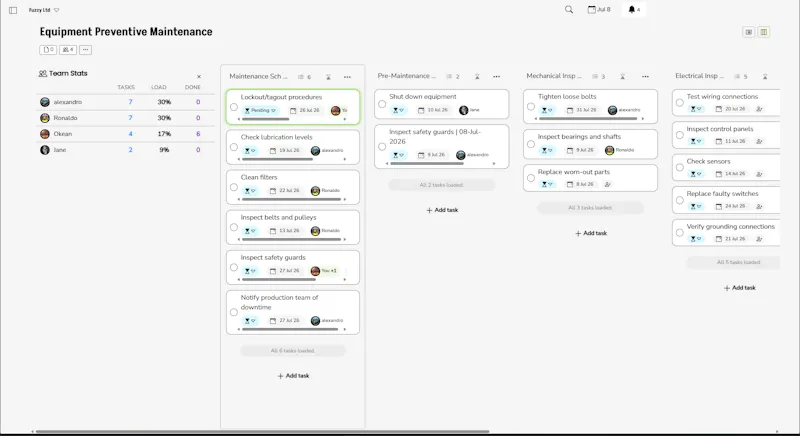
Task: Open date picker on Clean filters
Action: [285, 191]
